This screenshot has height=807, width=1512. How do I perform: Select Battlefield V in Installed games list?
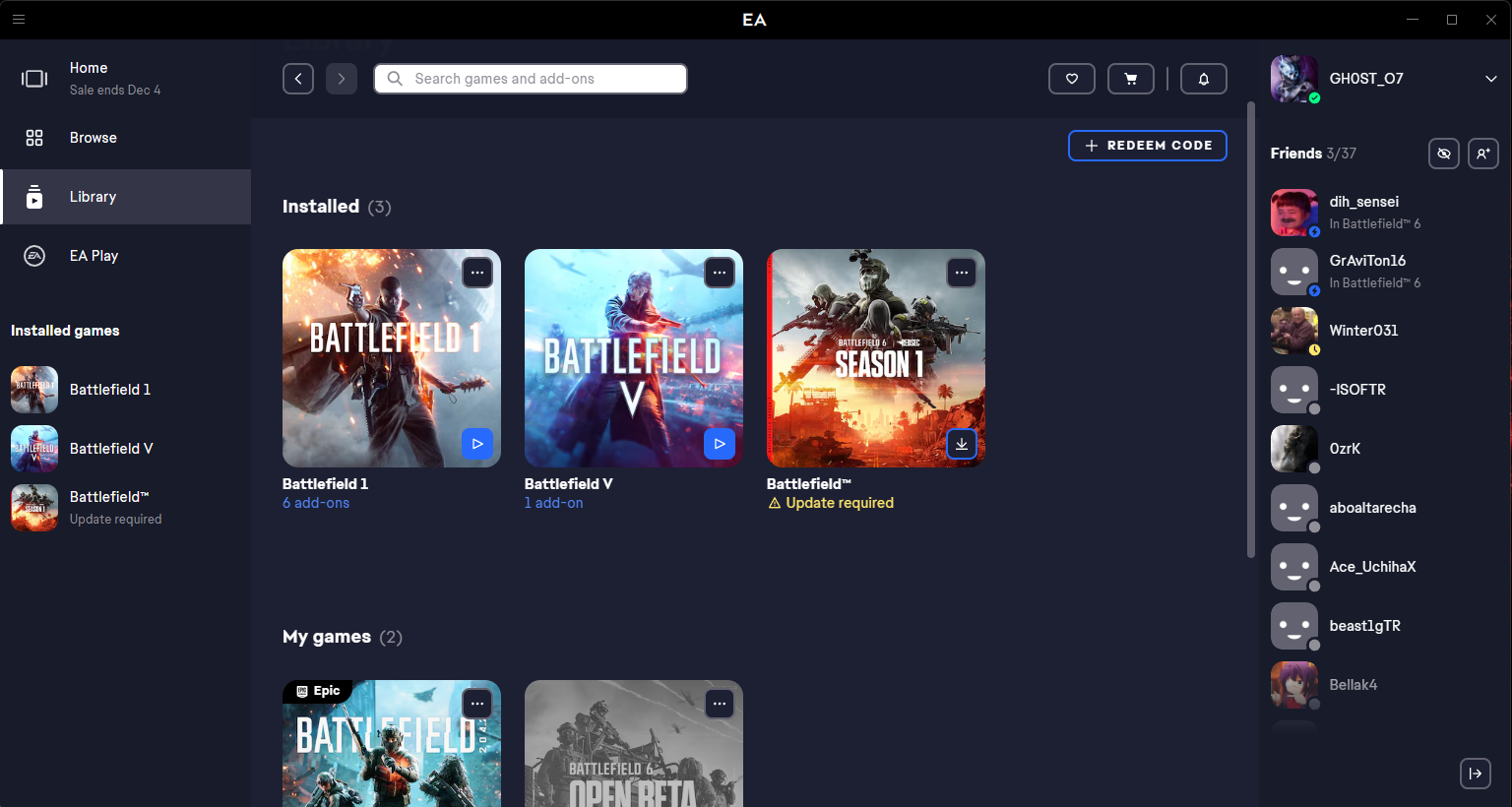(126, 449)
